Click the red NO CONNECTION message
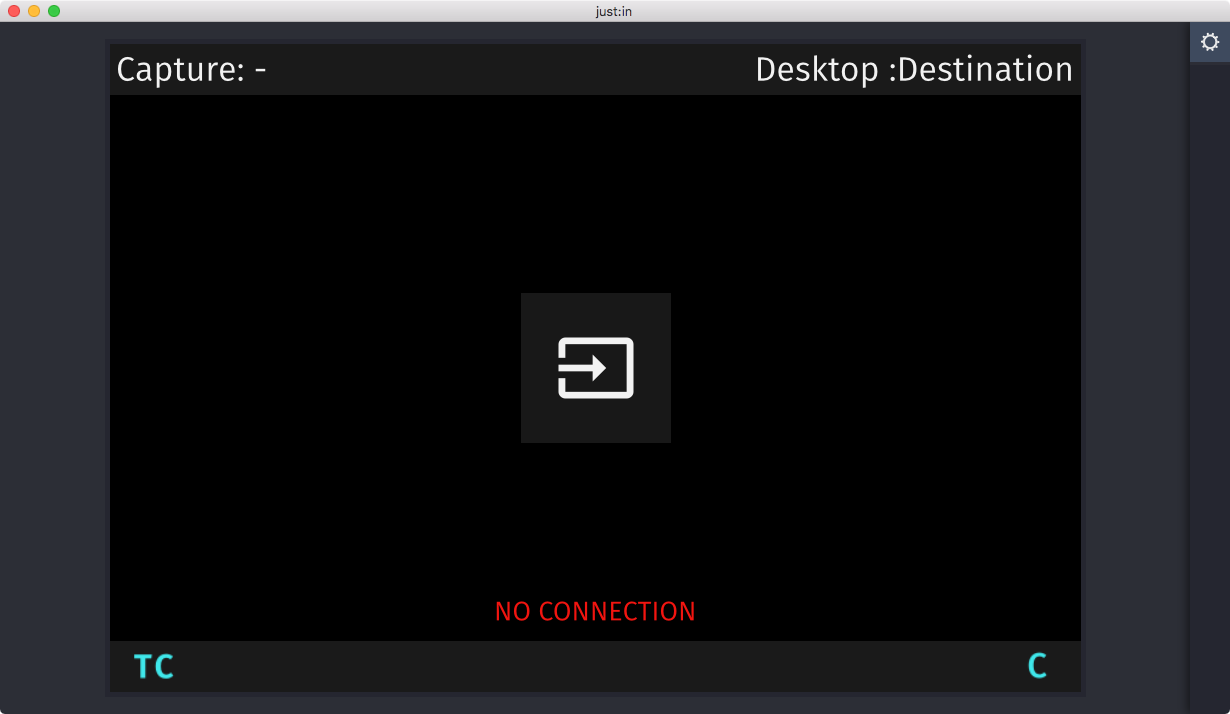The width and height of the screenshot is (1230, 714). [595, 611]
